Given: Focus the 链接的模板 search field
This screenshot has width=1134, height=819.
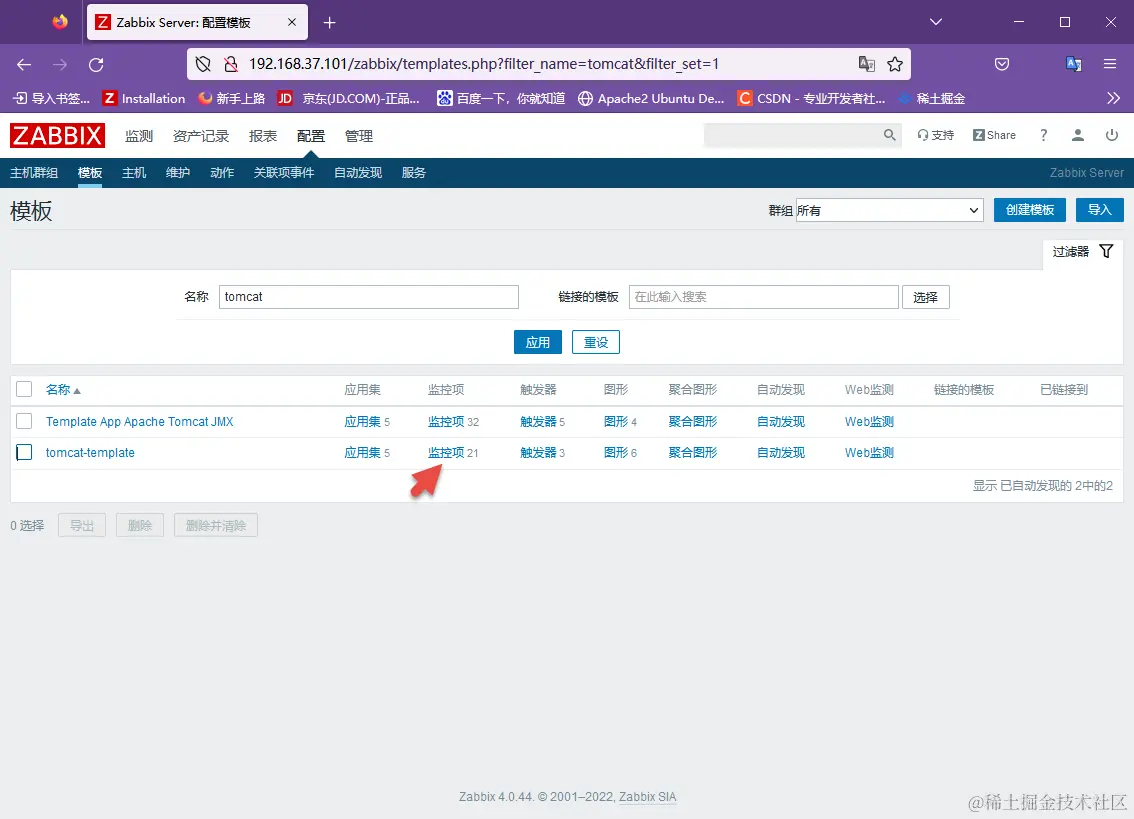Looking at the screenshot, I should 764,297.
